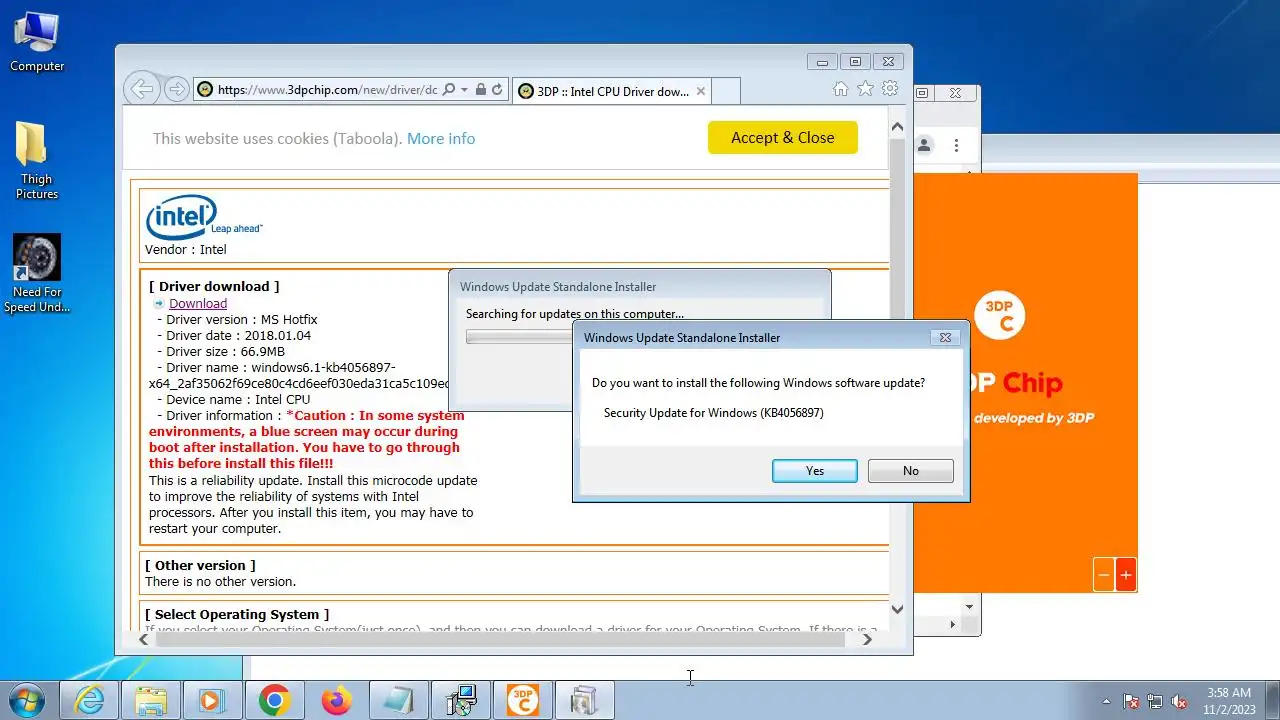Viewport: 1280px width, 720px height.
Task: Click the address bar search magnifier icon
Action: click(448, 90)
